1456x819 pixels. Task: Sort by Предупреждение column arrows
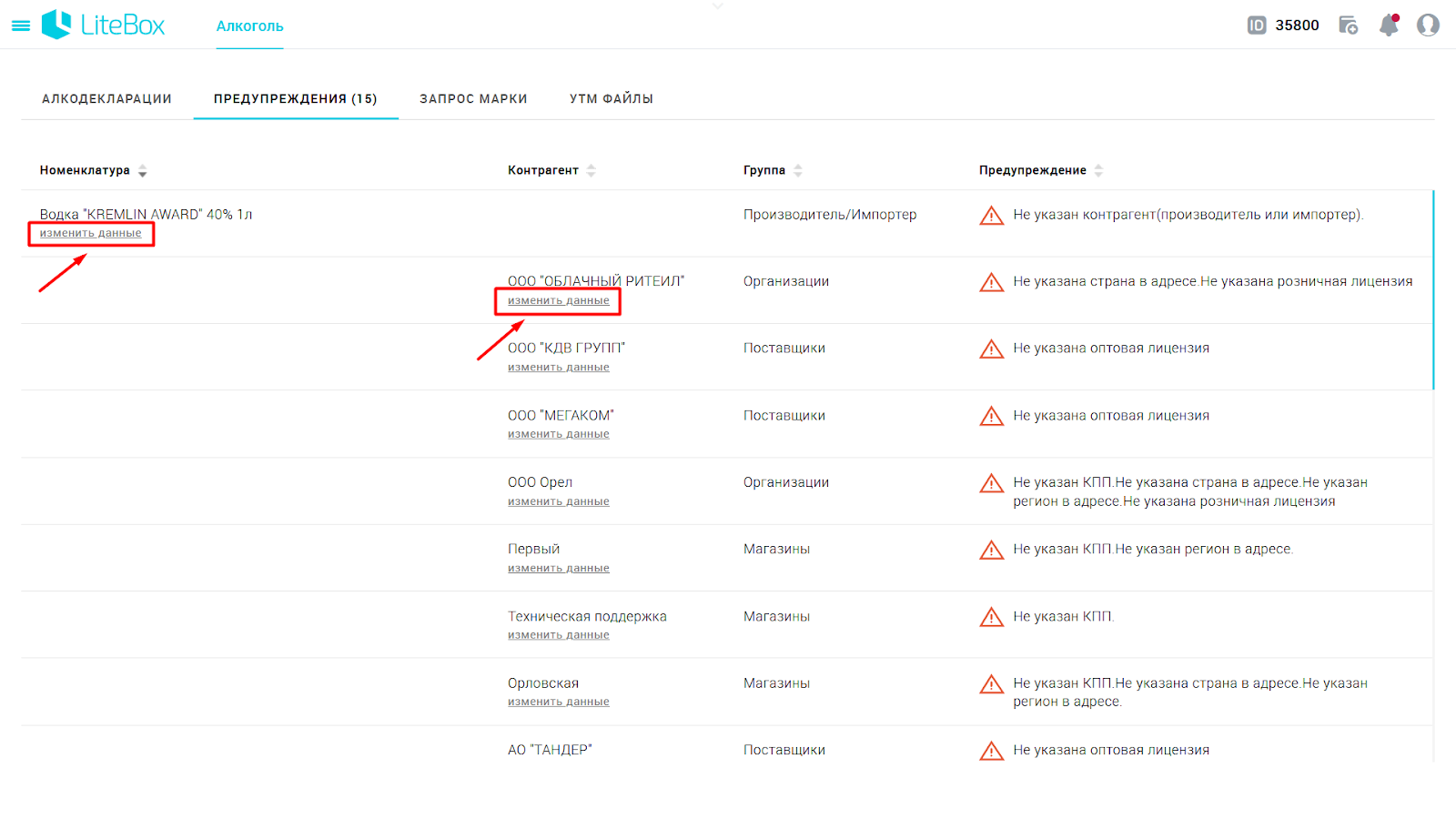(1098, 171)
